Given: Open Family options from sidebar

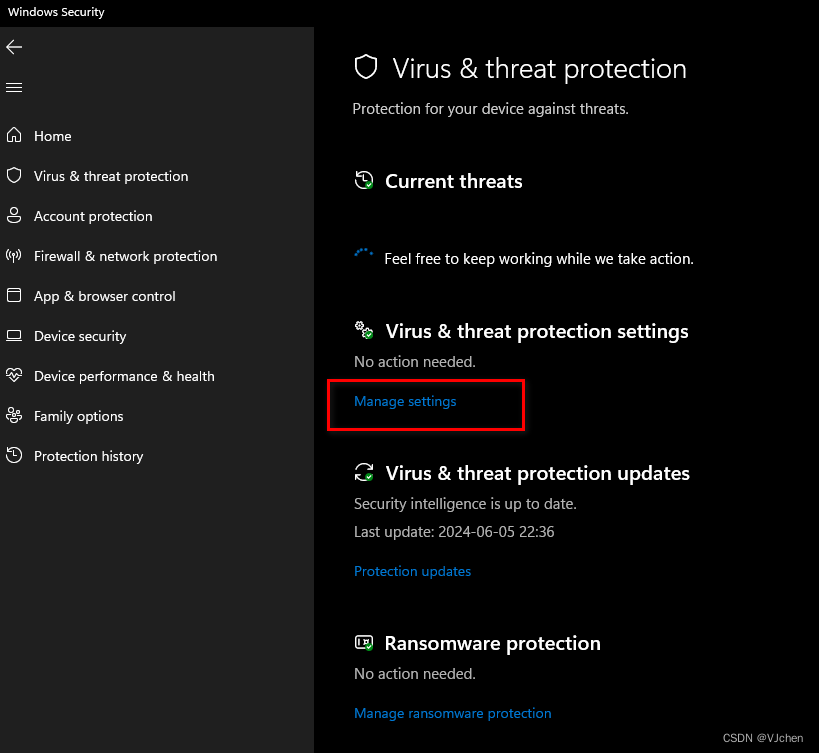Looking at the screenshot, I should pyautogui.click(x=78, y=416).
